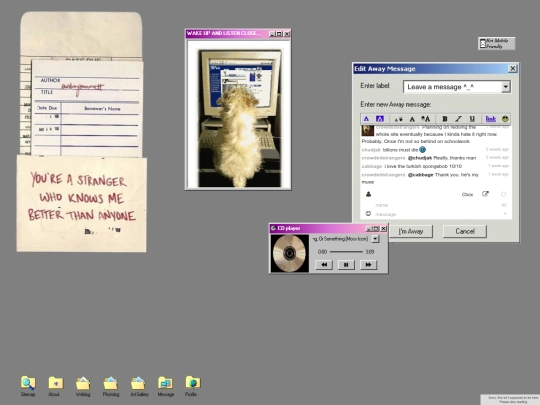540x405 pixels.
Task: Skip to next track in CD player
Action: point(368,265)
